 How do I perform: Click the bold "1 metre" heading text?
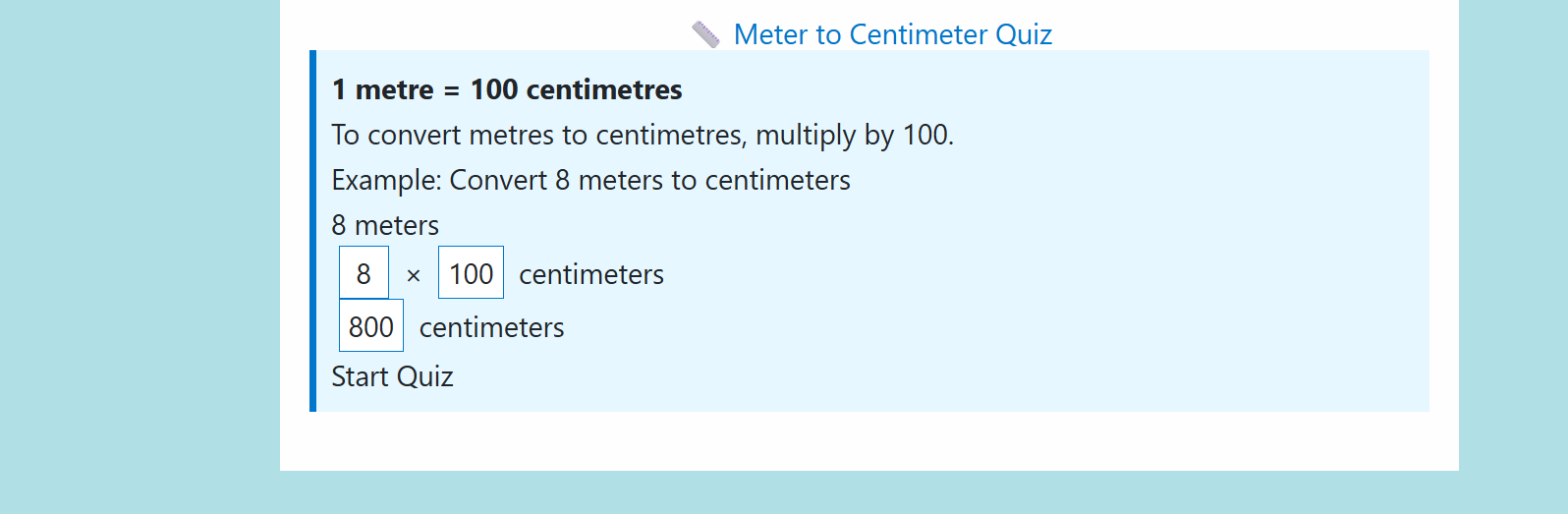(382, 89)
